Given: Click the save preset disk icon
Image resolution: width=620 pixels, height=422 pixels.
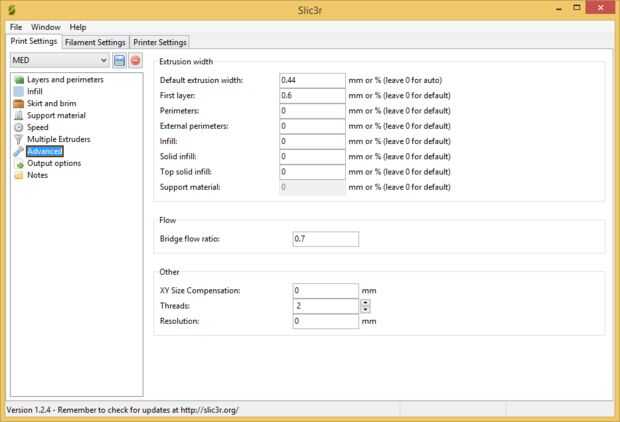Looking at the screenshot, I should click(119, 61).
